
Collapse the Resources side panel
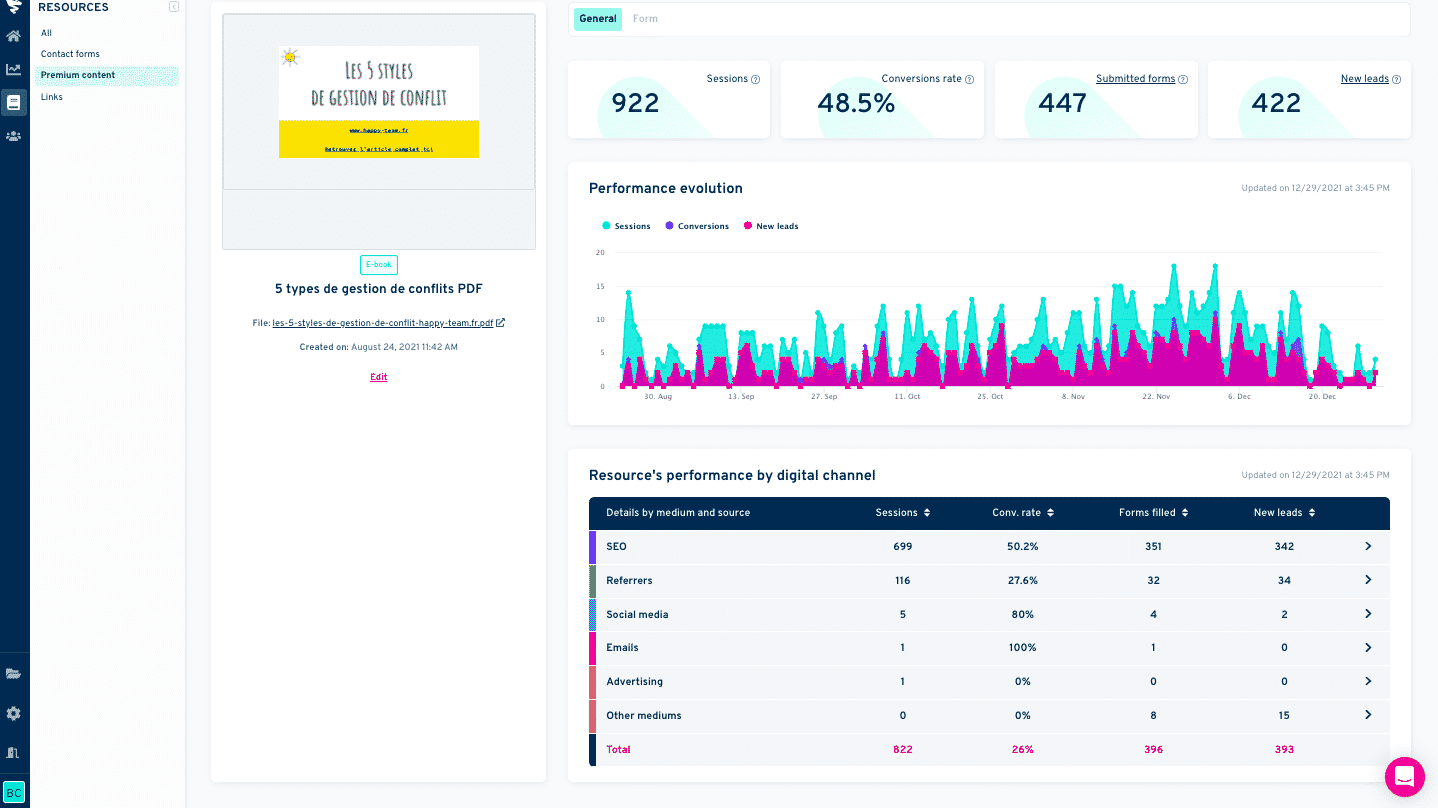pyautogui.click(x=174, y=7)
